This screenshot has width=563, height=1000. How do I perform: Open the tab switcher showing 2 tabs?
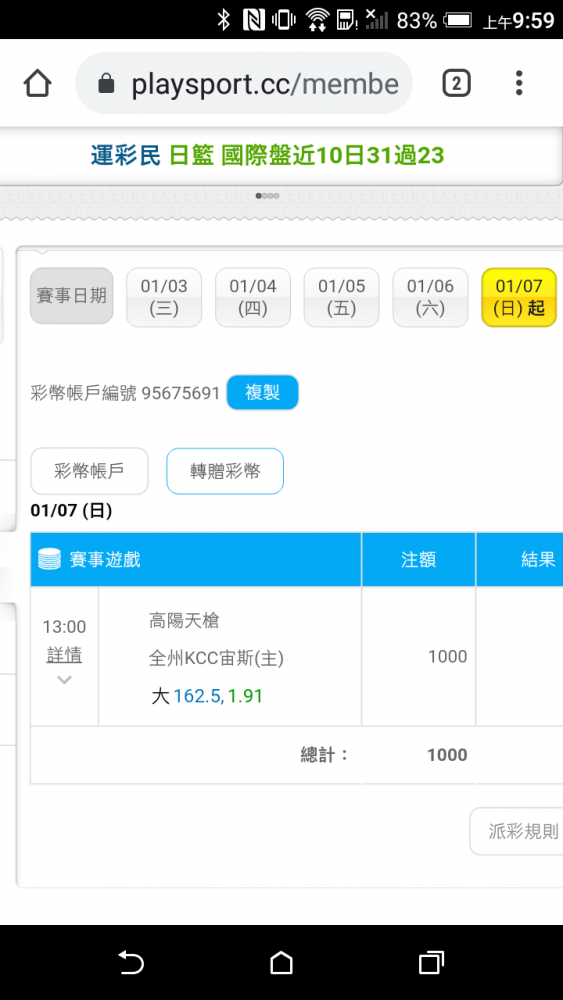pyautogui.click(x=457, y=84)
